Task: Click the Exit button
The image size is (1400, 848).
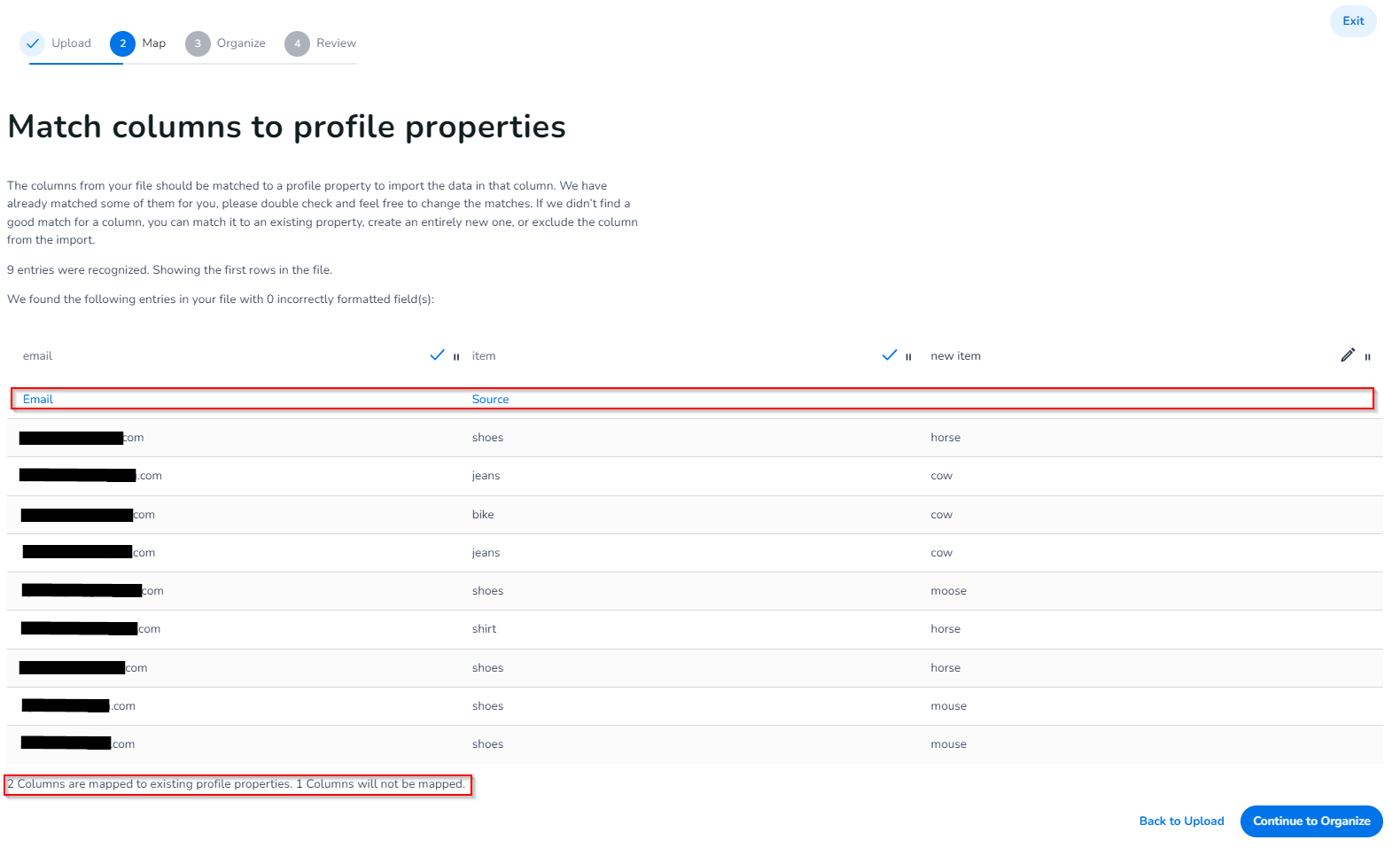Action: coord(1352,21)
